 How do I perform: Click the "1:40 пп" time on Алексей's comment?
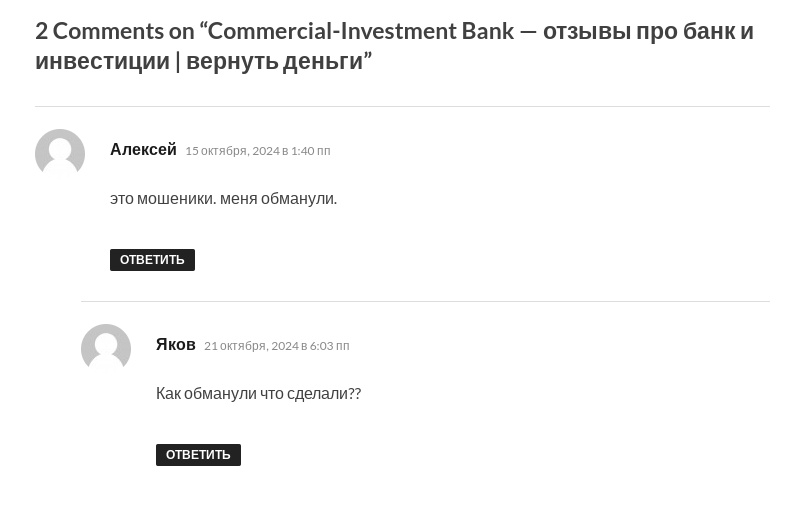coord(310,151)
